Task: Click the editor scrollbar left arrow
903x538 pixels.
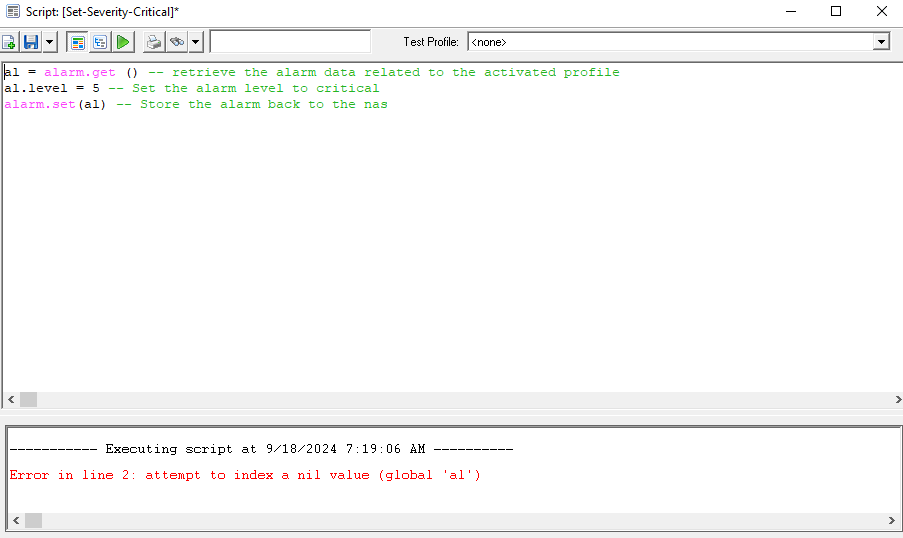Action: pyautogui.click(x=12, y=399)
